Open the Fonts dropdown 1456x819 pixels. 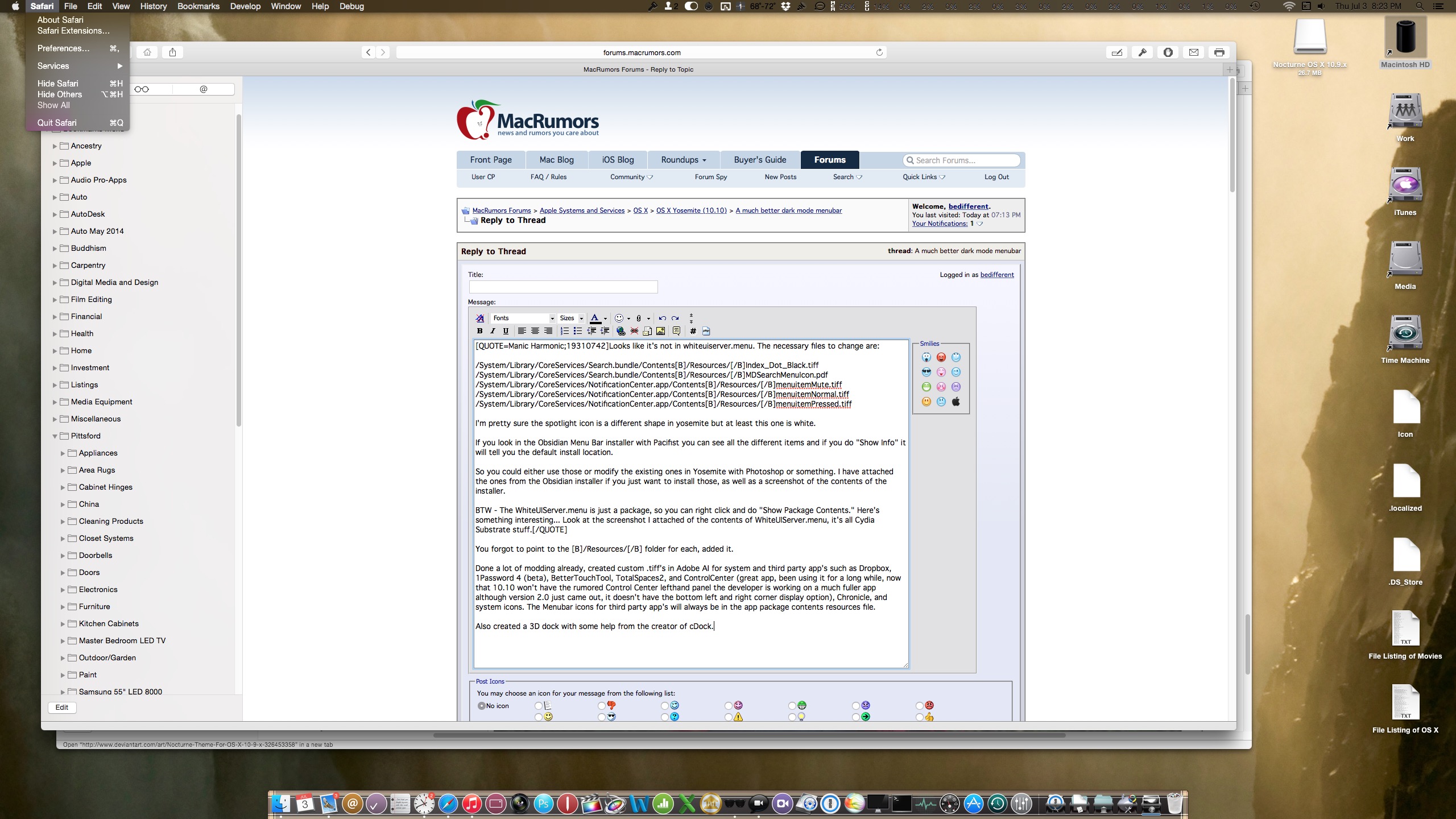pyautogui.click(x=523, y=318)
